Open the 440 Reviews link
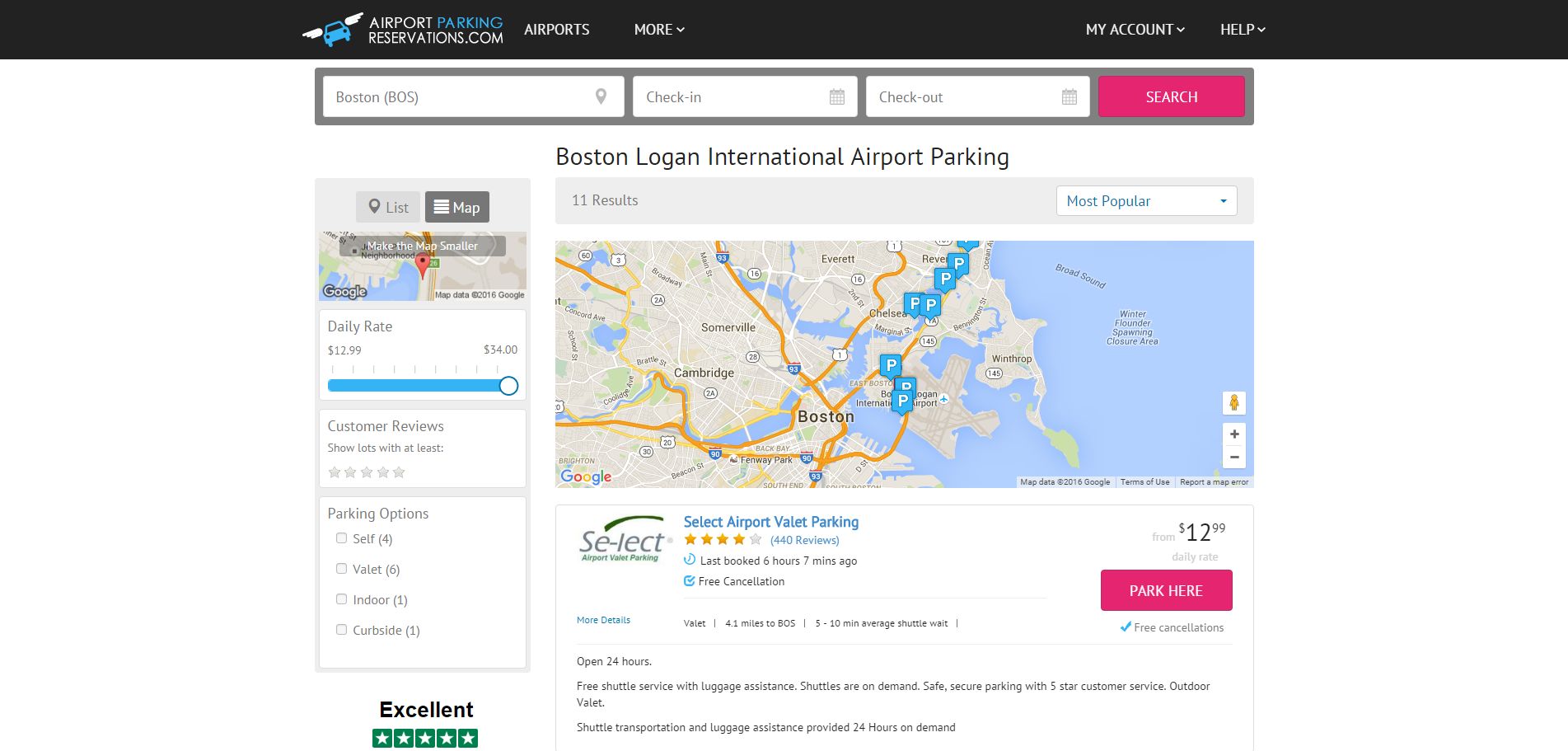 (x=804, y=540)
